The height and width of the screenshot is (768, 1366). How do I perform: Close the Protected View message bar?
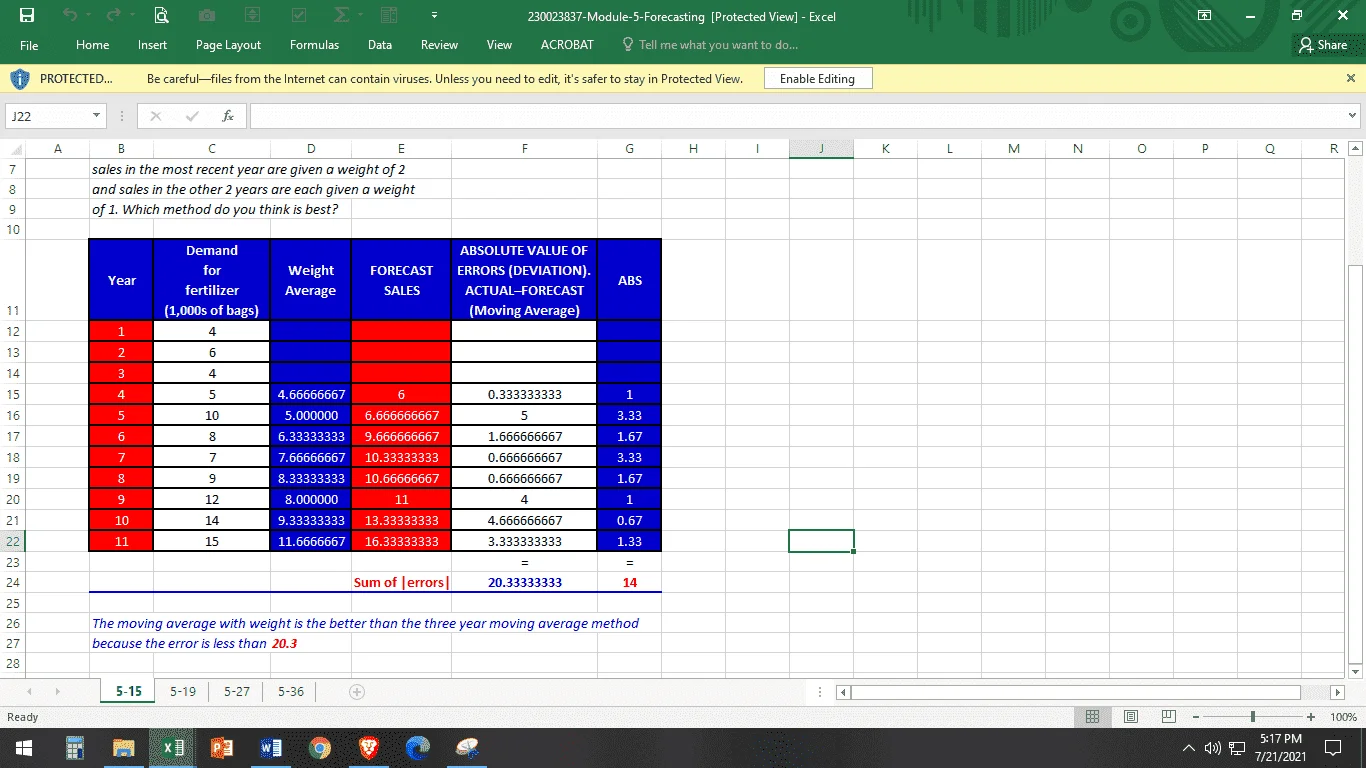(x=1351, y=78)
